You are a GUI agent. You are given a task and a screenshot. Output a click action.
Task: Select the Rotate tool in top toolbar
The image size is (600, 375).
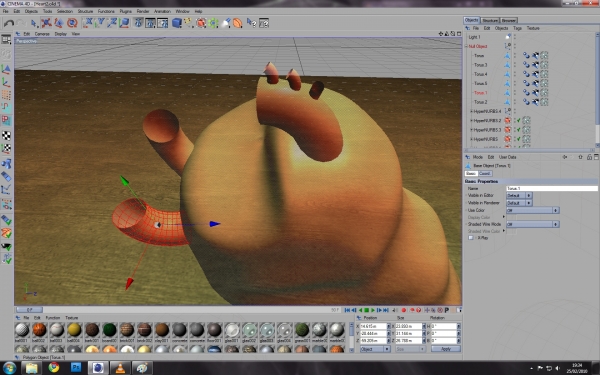tap(72, 23)
